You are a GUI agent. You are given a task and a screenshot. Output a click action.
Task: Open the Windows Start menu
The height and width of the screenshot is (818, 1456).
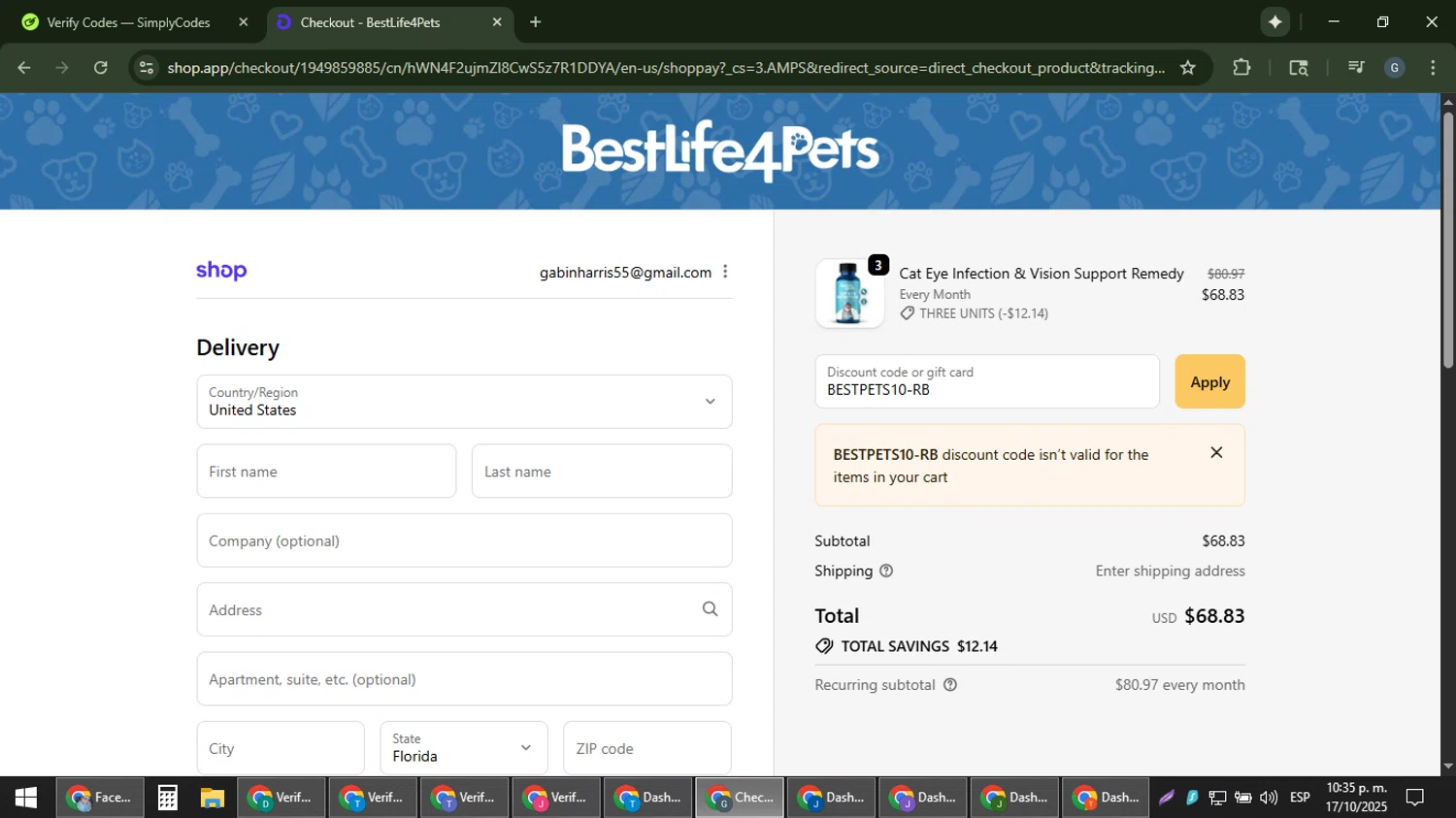(26, 798)
